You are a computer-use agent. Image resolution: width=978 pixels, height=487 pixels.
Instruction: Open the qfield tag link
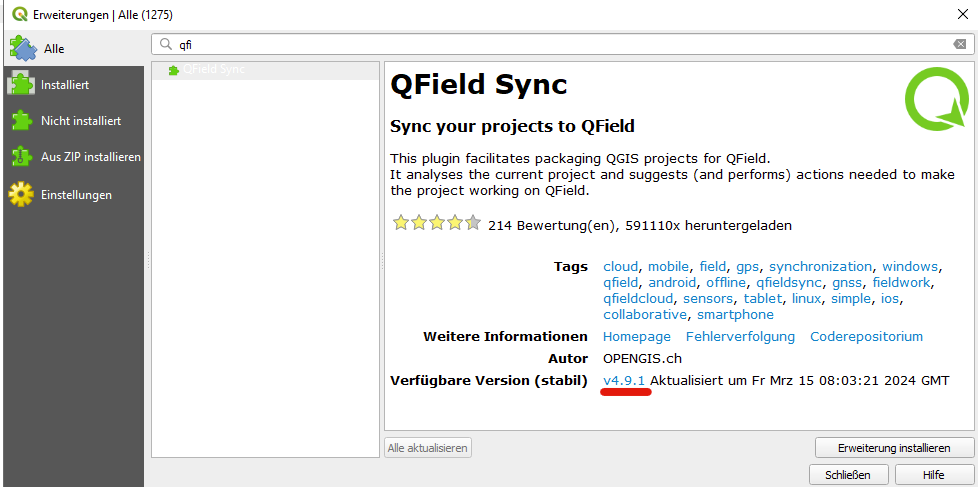tap(621, 283)
